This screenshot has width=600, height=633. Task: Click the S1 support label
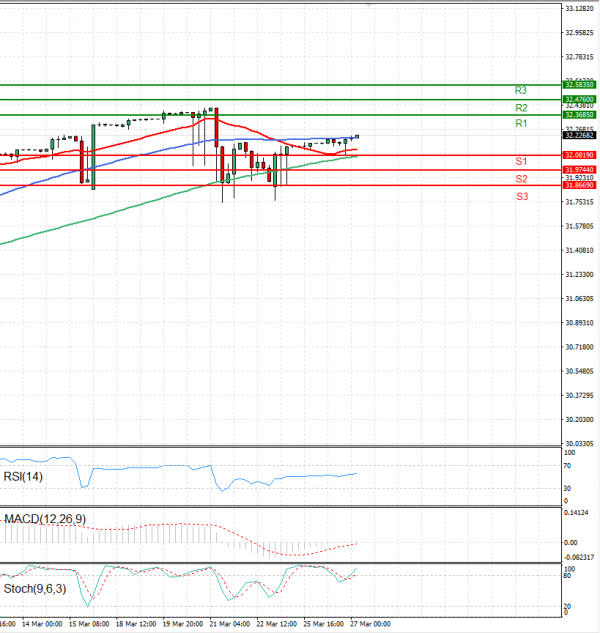[x=521, y=161]
